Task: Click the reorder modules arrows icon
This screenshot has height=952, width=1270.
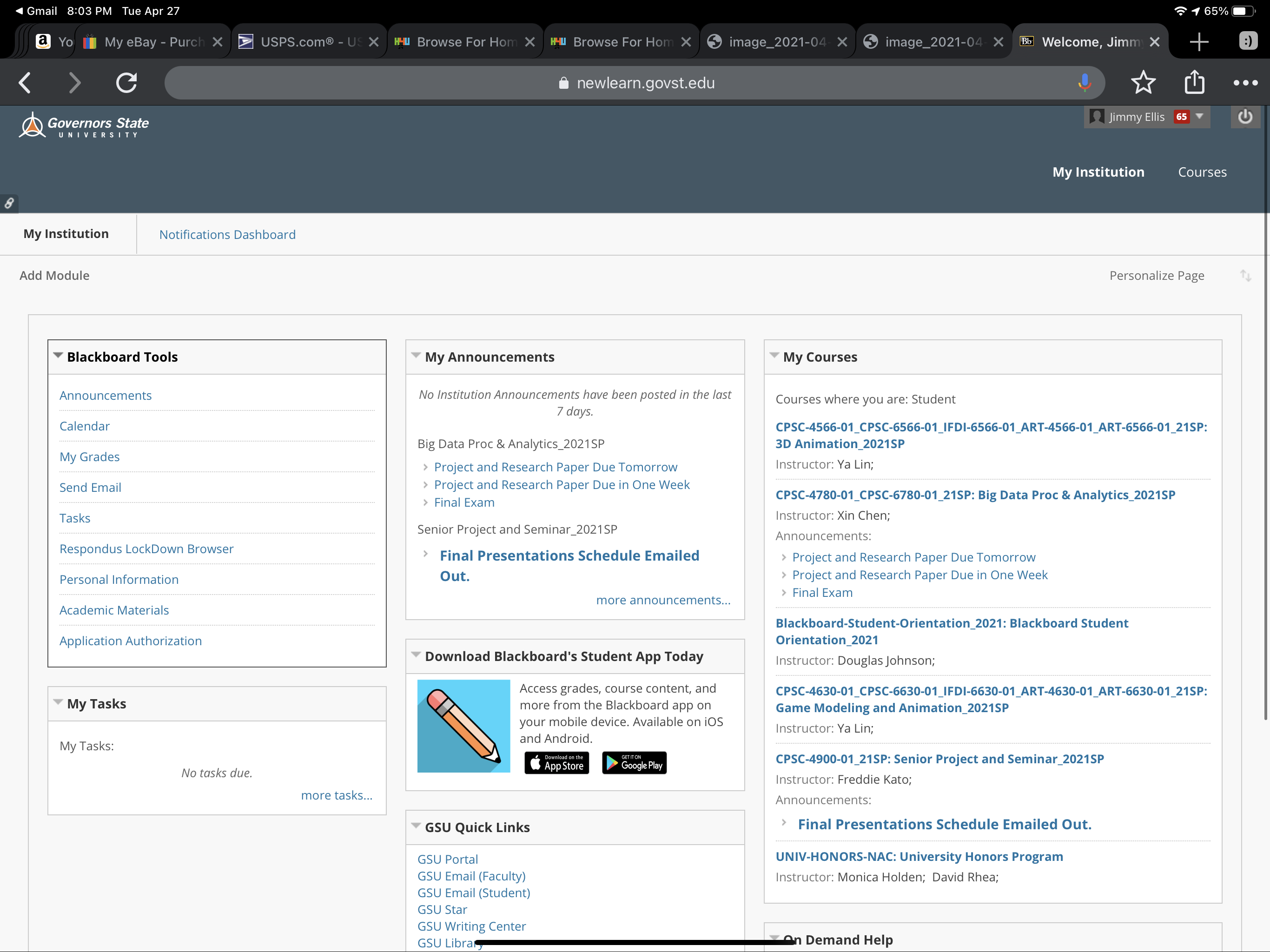Action: tap(1245, 276)
